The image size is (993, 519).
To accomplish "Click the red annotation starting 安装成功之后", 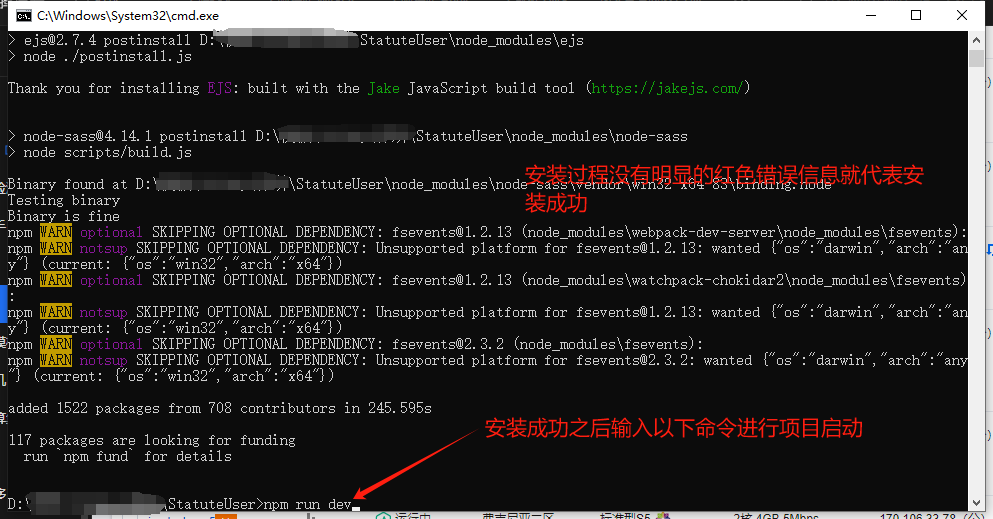I will 673,429.
